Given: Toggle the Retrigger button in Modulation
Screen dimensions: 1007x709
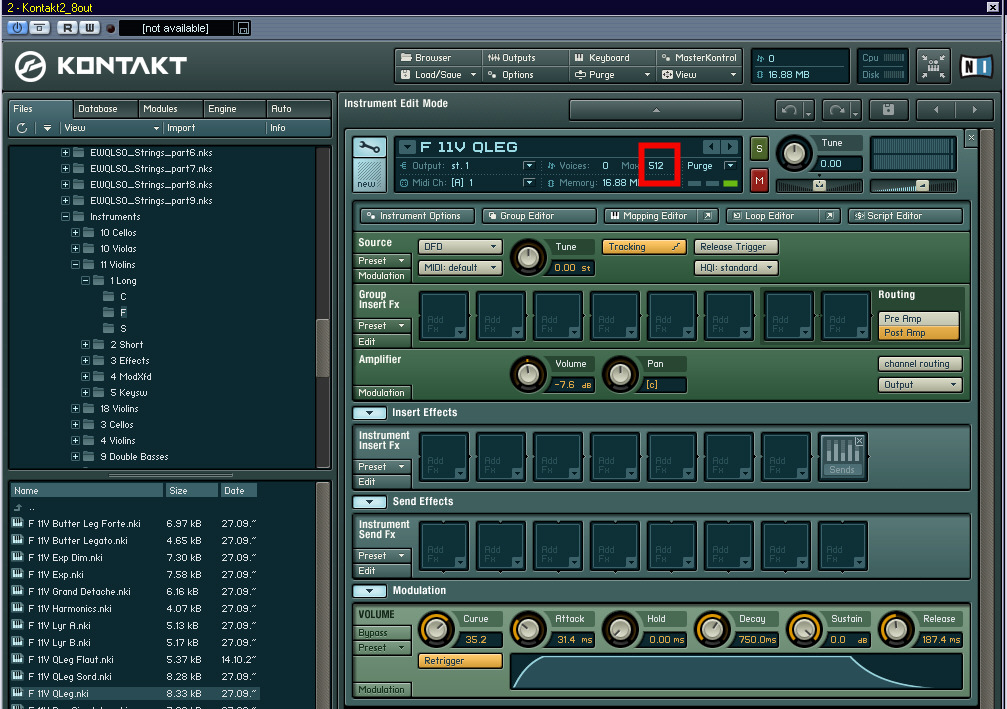Looking at the screenshot, I should click(460, 661).
